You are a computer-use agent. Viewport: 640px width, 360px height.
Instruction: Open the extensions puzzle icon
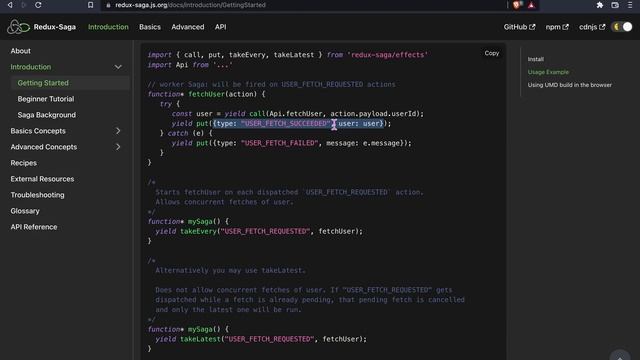(600, 5)
